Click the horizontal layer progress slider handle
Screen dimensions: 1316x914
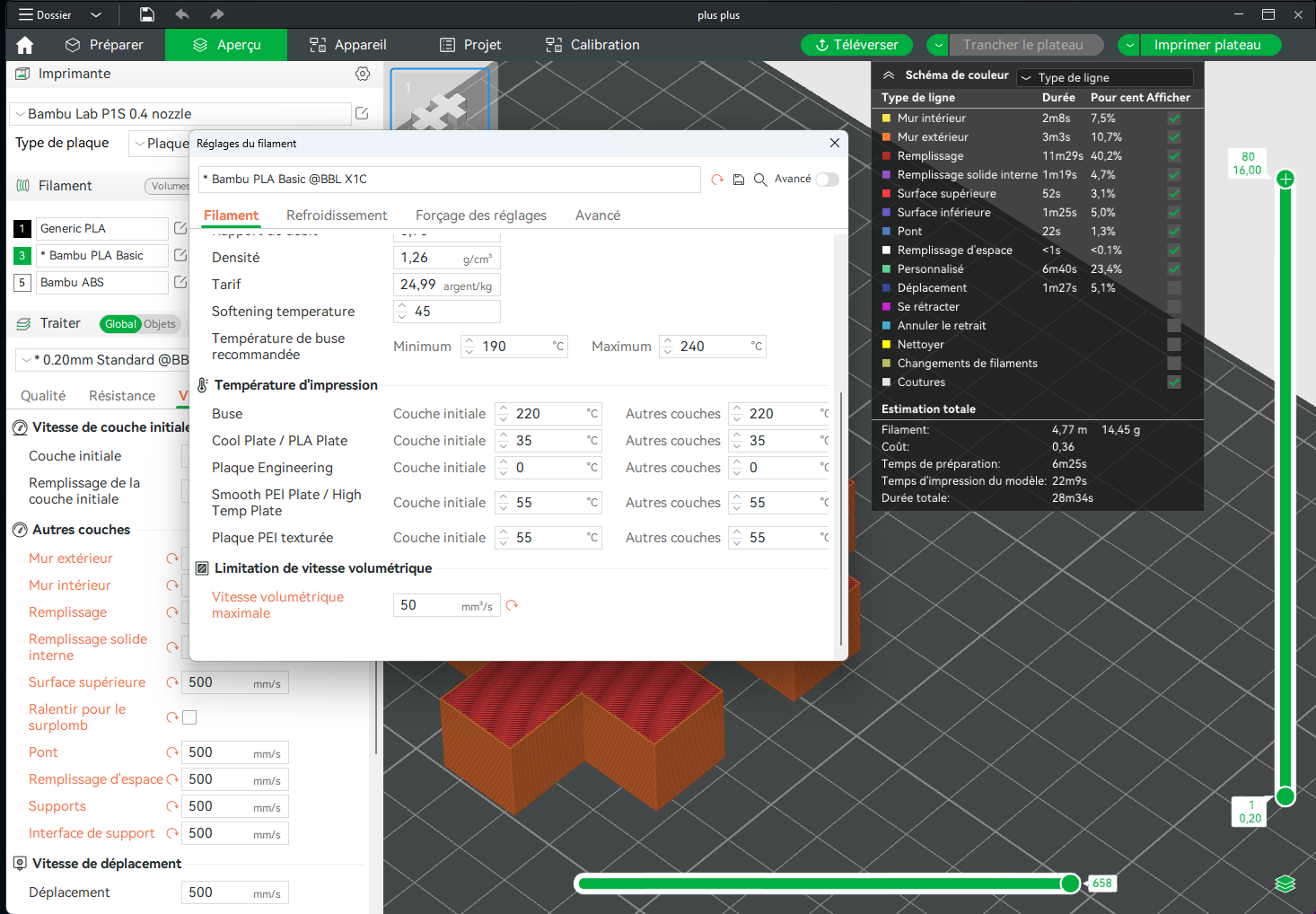1070,883
